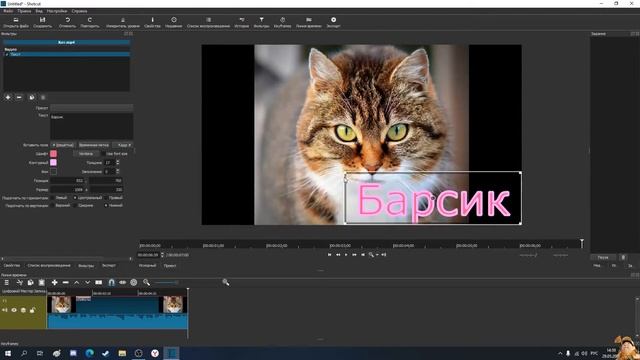Open the Settings menu
640x360 pixels.
click(57, 11)
